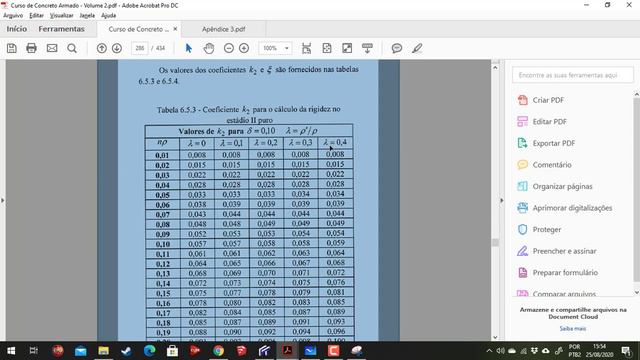
Task: Select the fit one full page icon
Action: click(x=327, y=48)
